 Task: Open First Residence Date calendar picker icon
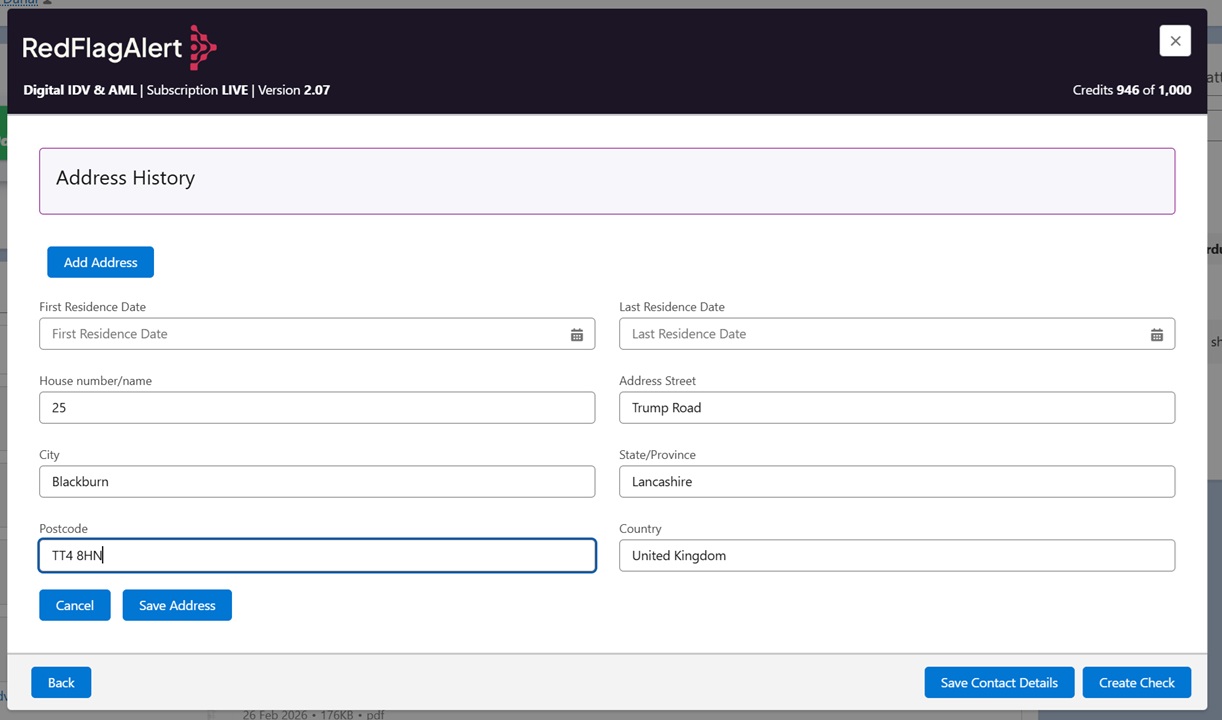pyautogui.click(x=577, y=334)
